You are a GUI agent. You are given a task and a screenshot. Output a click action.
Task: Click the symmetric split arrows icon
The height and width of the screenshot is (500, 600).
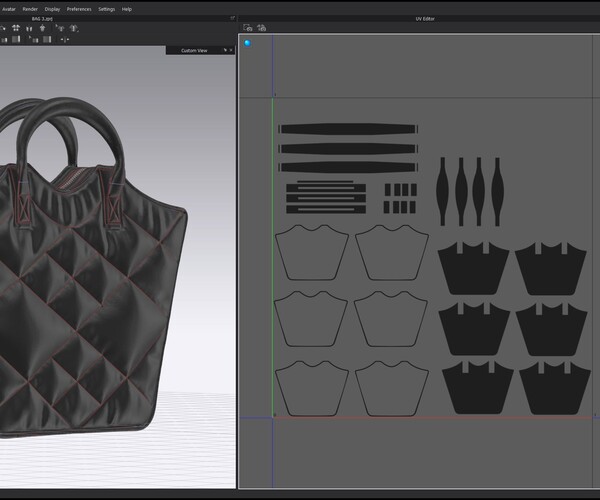[65, 39]
